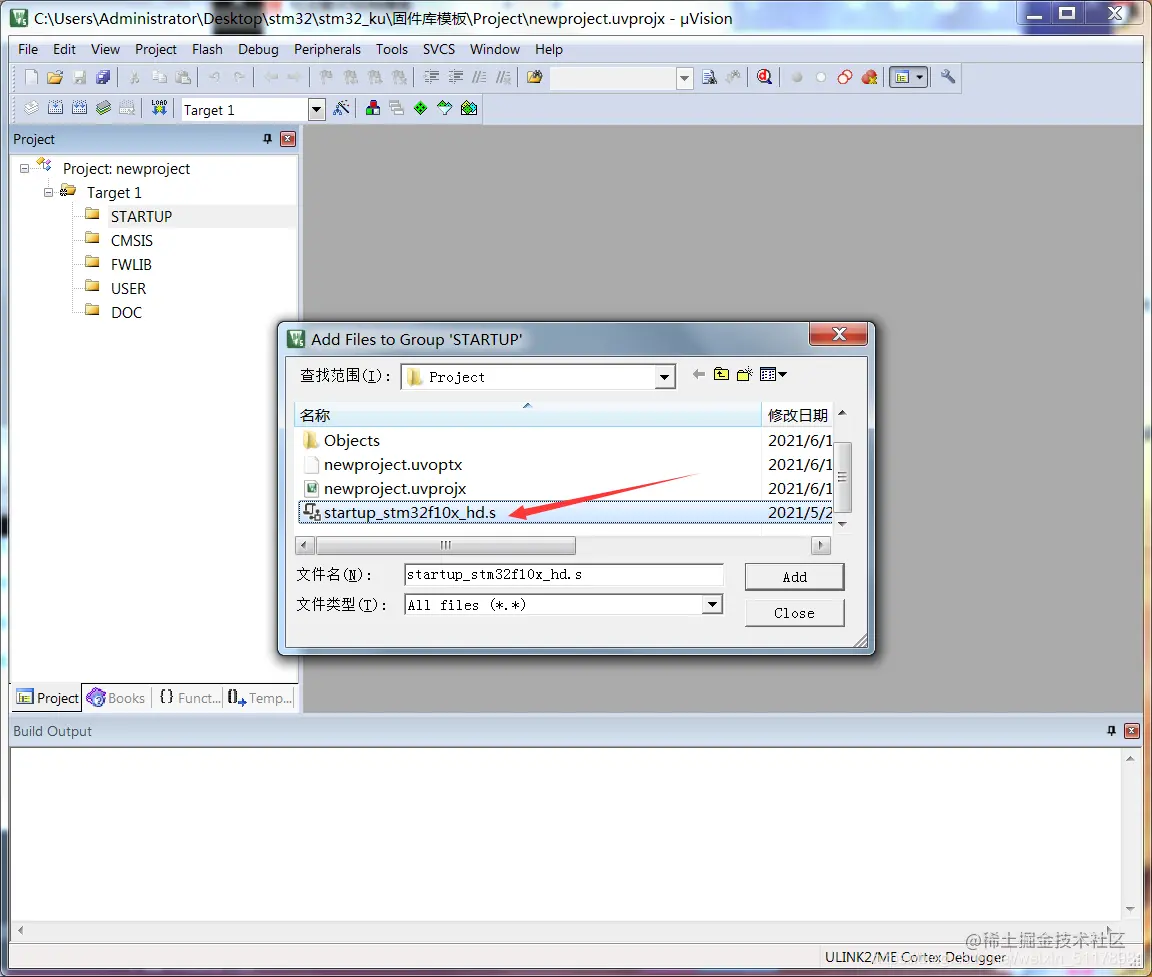Click the Rebuild all target files icon
Viewport: 1152px width, 977px height.
tap(79, 109)
